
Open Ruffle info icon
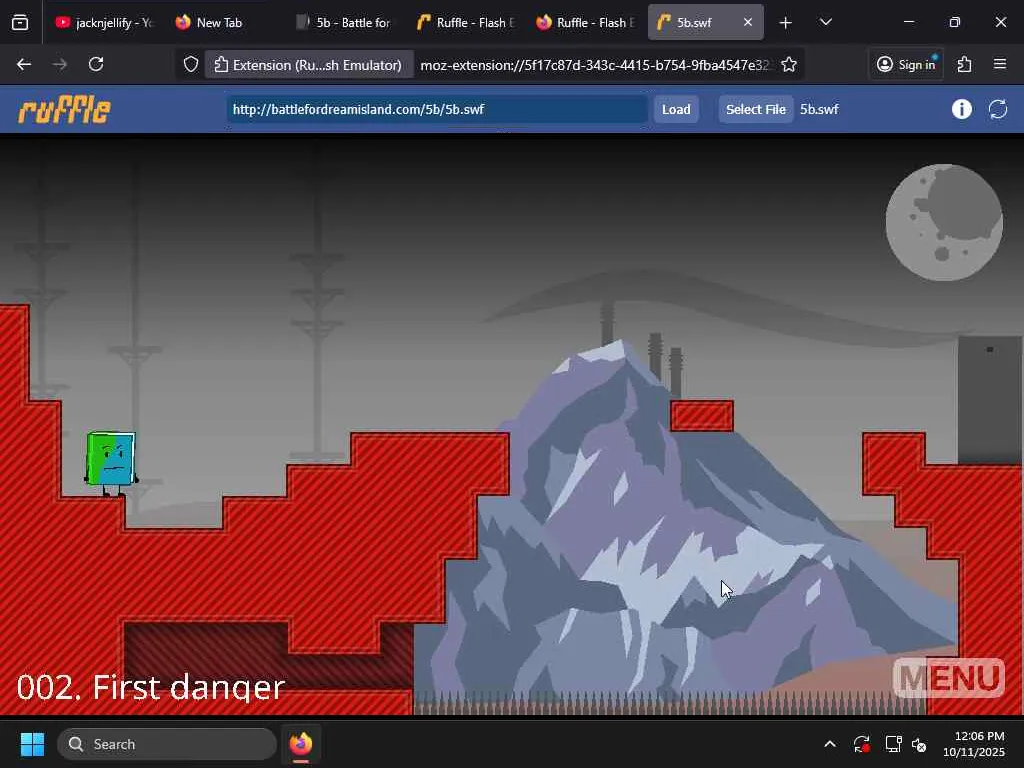tap(961, 109)
